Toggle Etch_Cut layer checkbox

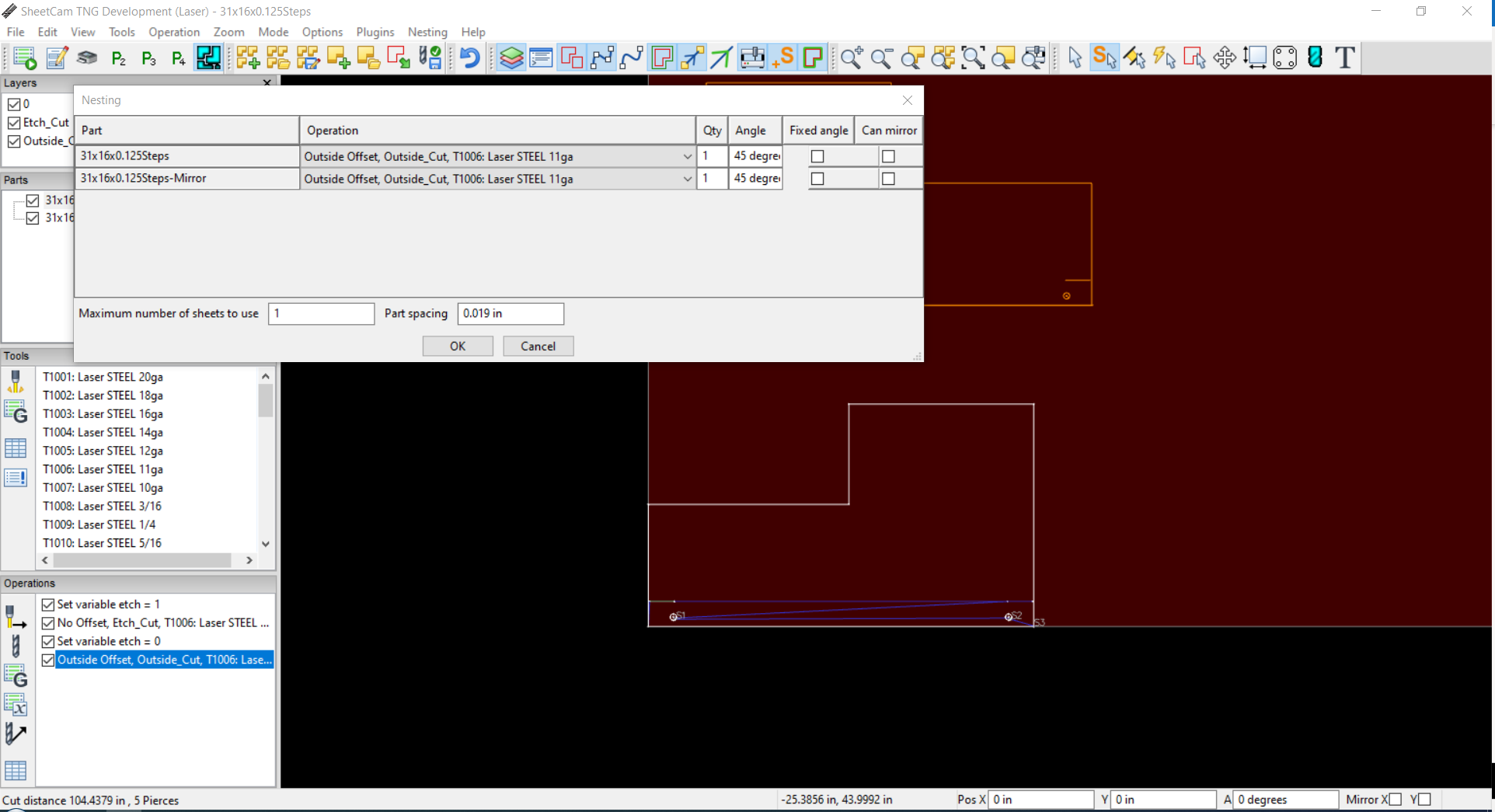click(x=14, y=123)
